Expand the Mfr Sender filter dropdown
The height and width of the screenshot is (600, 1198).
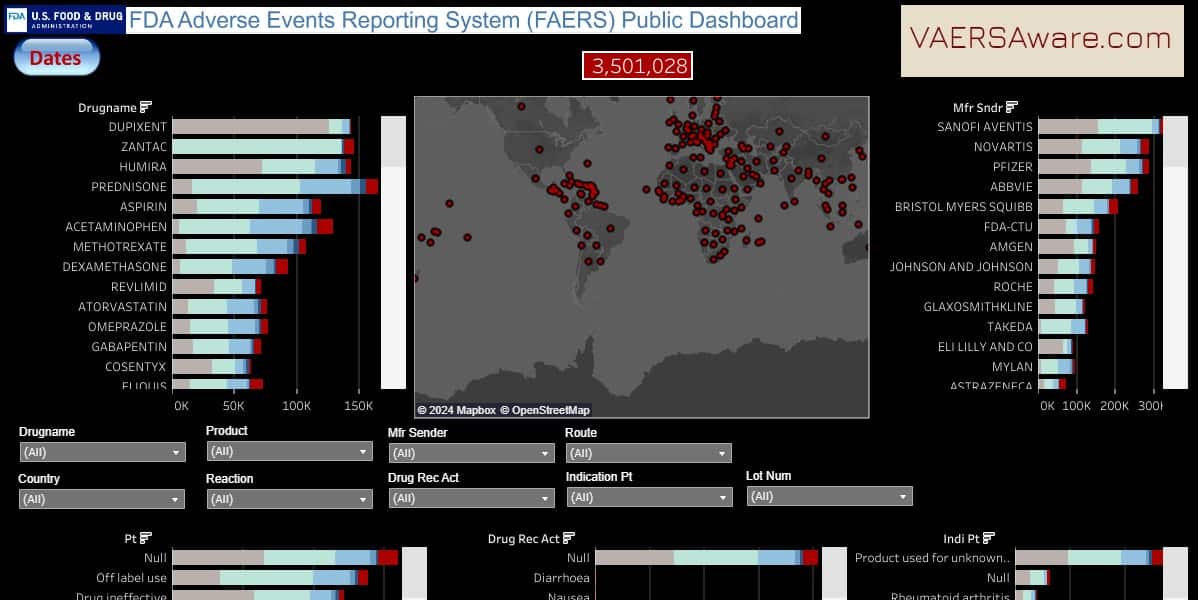point(471,453)
